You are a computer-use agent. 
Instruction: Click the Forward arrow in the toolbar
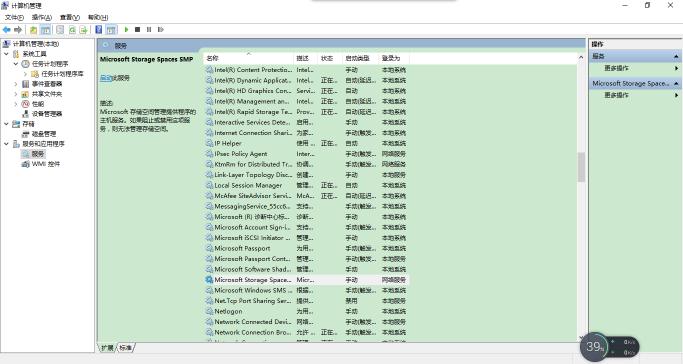[18, 30]
